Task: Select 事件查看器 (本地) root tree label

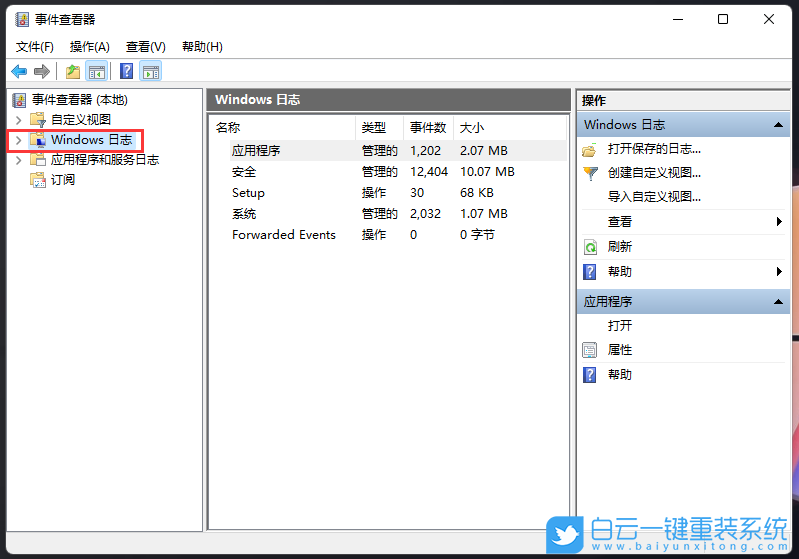Action: [x=79, y=100]
